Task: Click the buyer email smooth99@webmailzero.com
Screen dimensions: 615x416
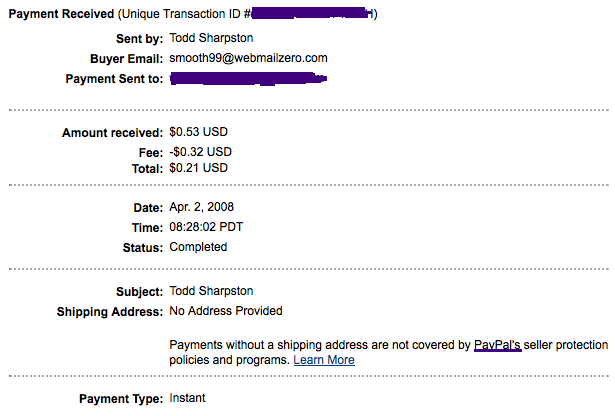Action: (248, 59)
